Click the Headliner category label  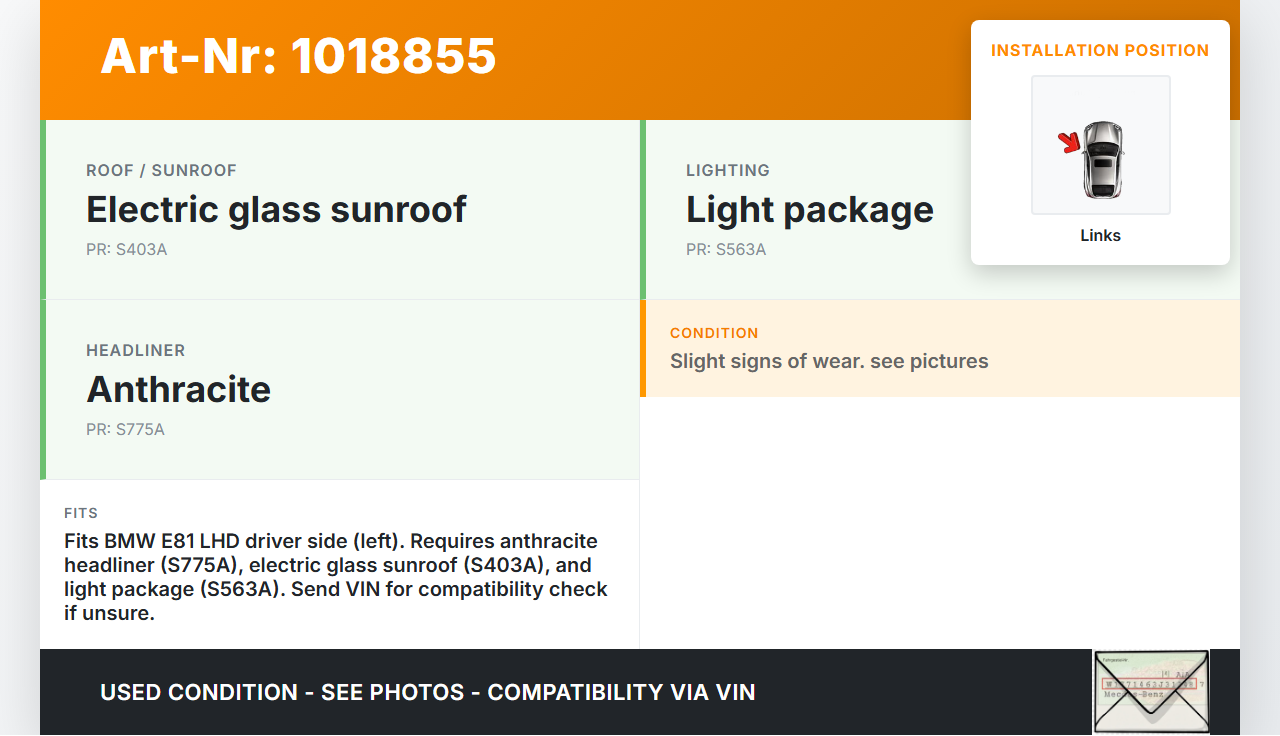pos(136,350)
